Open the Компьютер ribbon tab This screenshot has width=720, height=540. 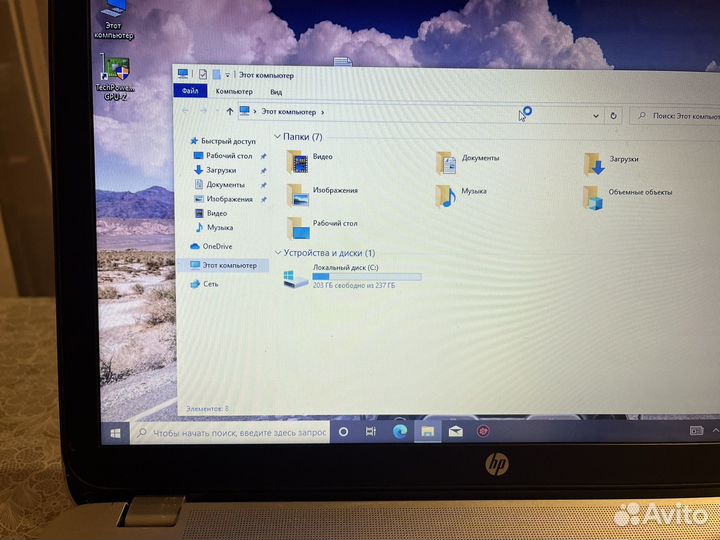tap(234, 91)
